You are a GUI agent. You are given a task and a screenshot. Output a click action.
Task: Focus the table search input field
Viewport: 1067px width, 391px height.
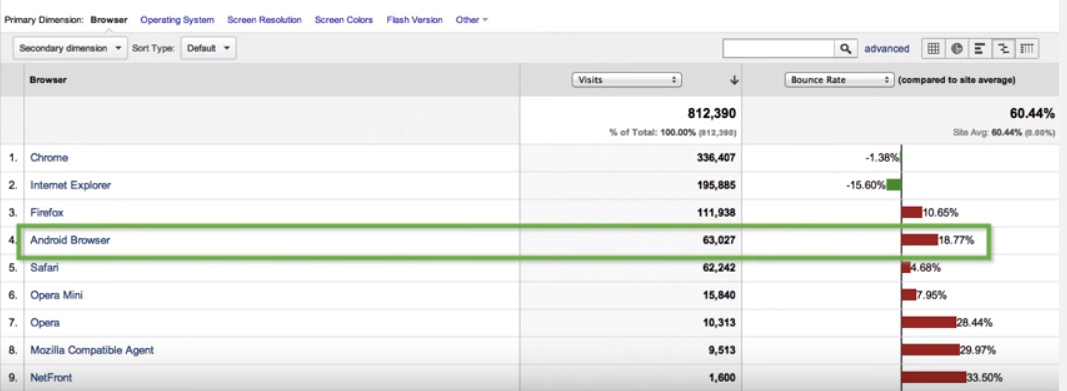[x=779, y=48]
